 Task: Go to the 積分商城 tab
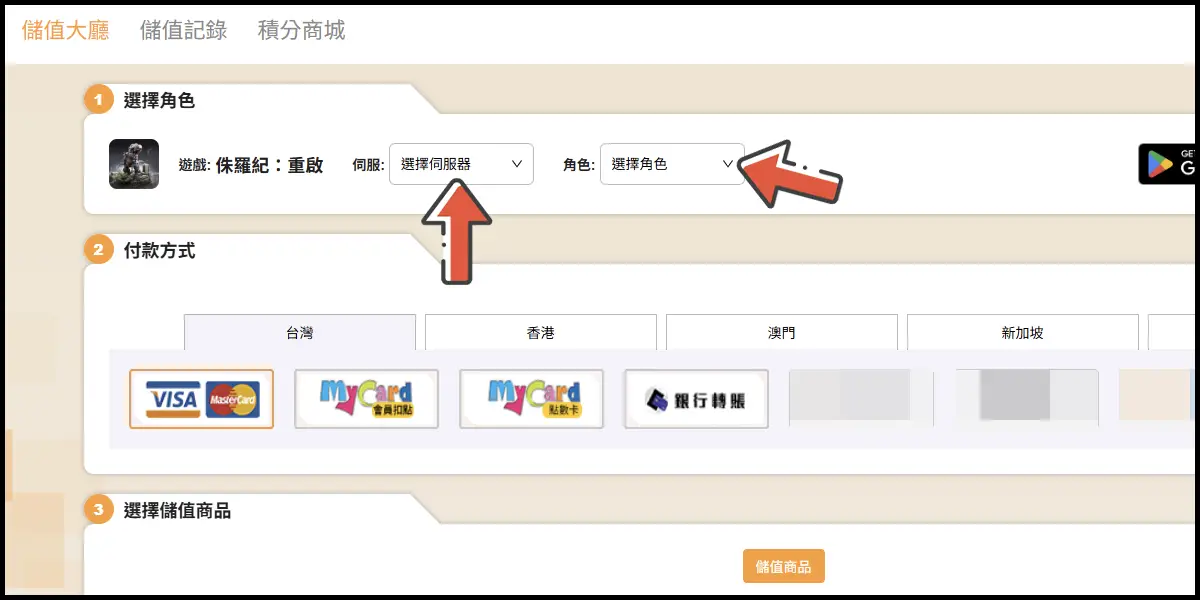pyautogui.click(x=301, y=30)
